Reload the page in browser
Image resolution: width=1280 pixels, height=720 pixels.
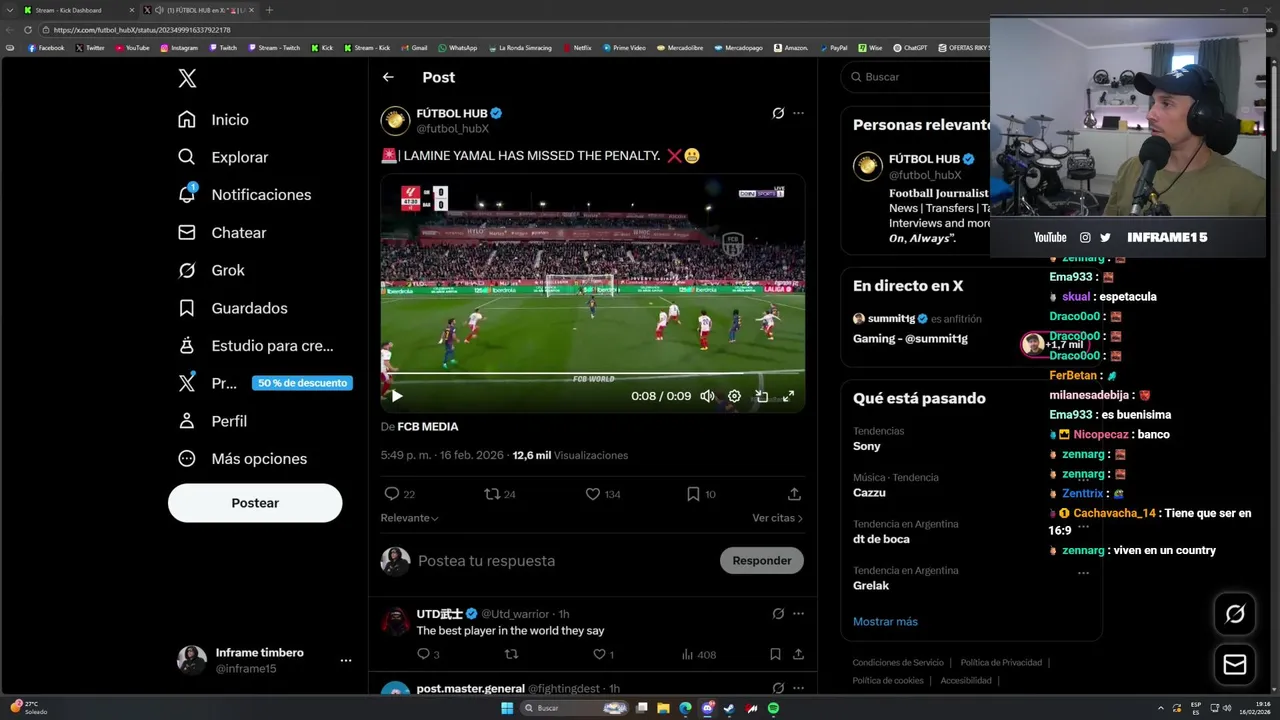27,30
